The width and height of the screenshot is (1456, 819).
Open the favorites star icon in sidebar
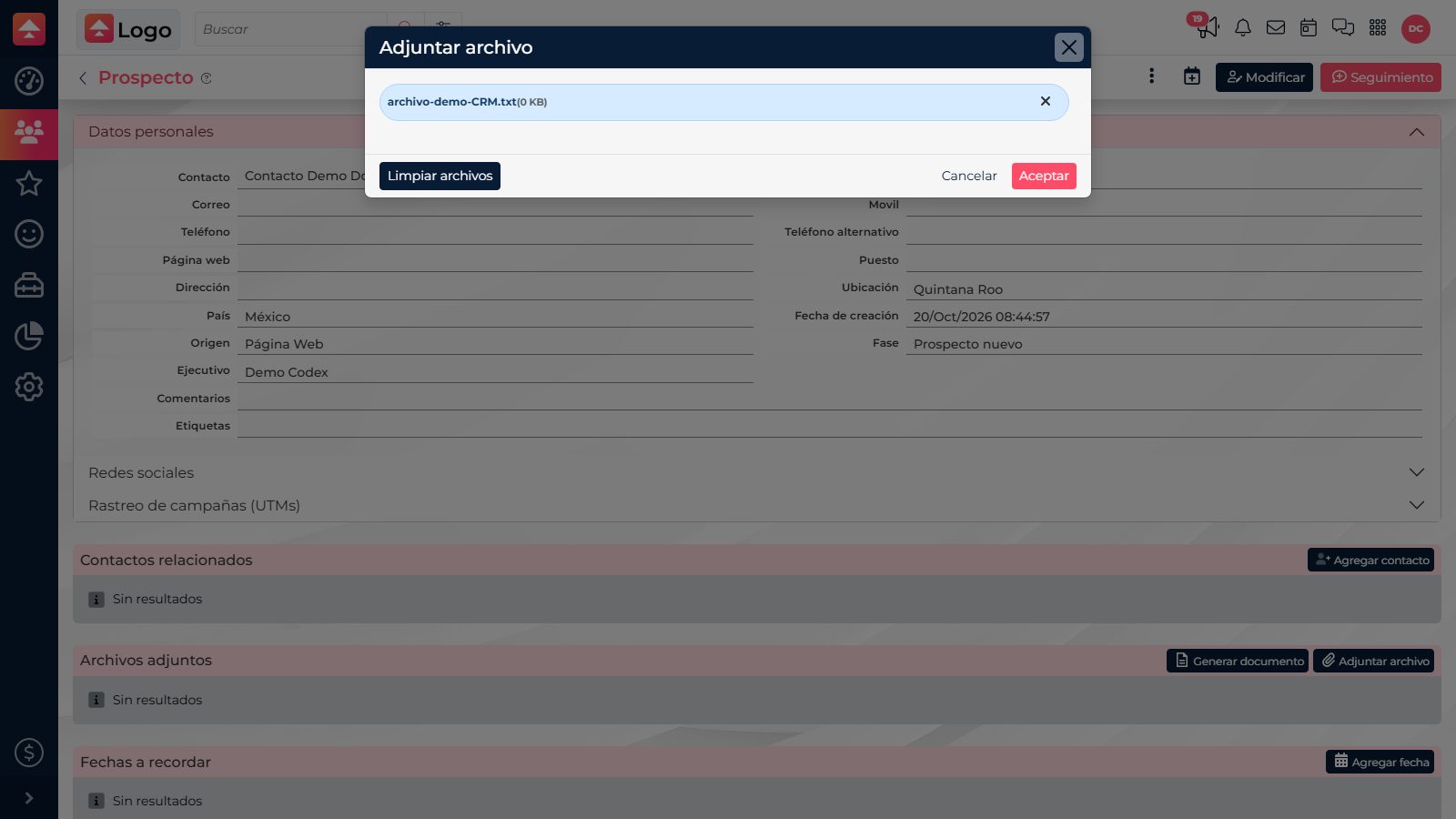[29, 183]
